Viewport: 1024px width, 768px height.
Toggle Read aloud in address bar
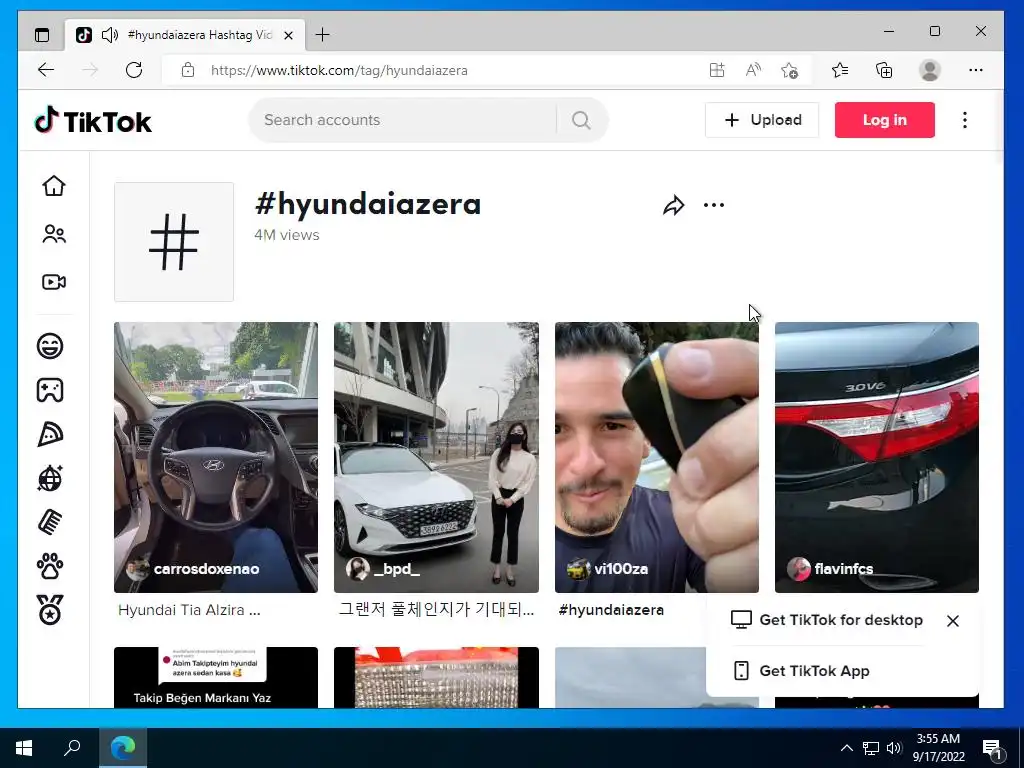click(x=753, y=70)
